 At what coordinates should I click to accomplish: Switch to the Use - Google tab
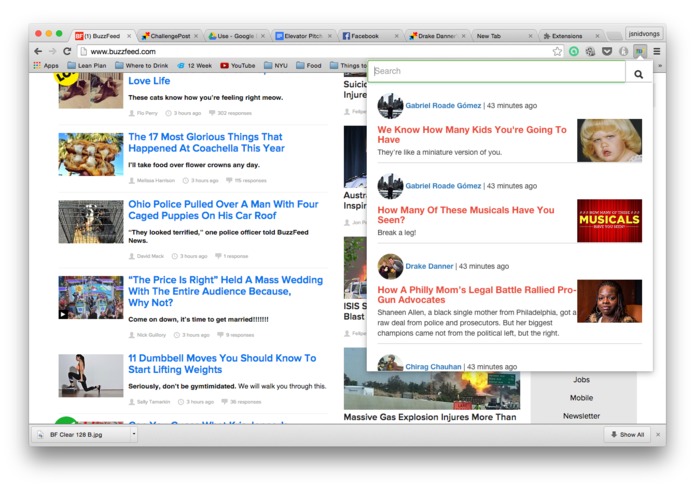pyautogui.click(x=237, y=36)
